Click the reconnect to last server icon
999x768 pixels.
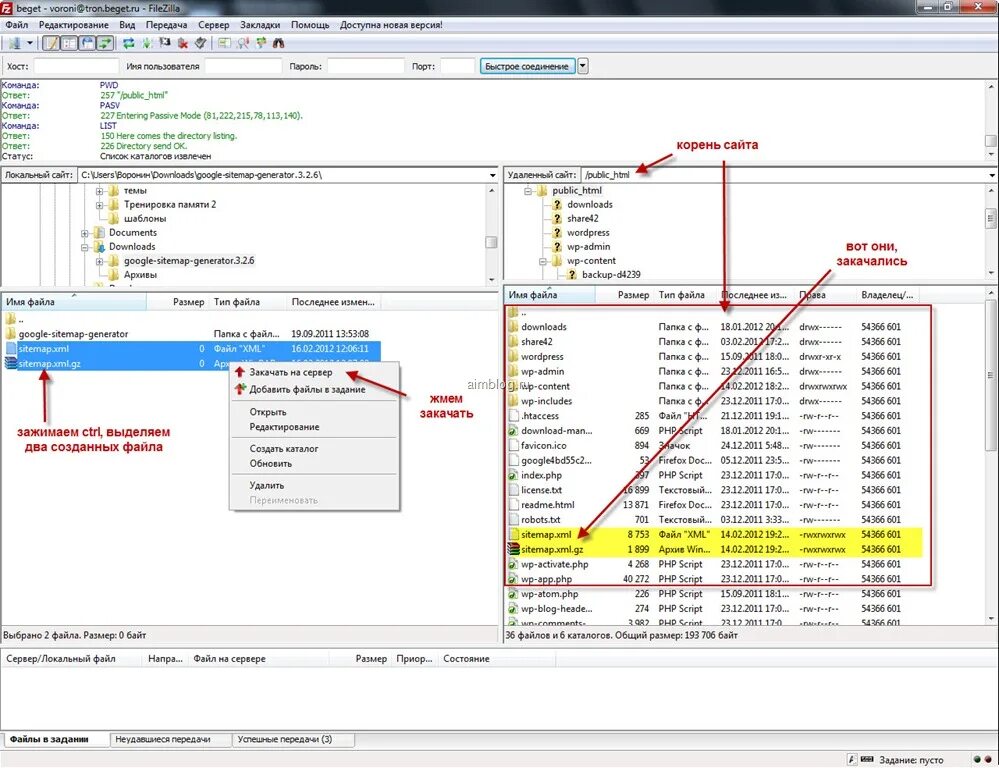click(x=200, y=43)
